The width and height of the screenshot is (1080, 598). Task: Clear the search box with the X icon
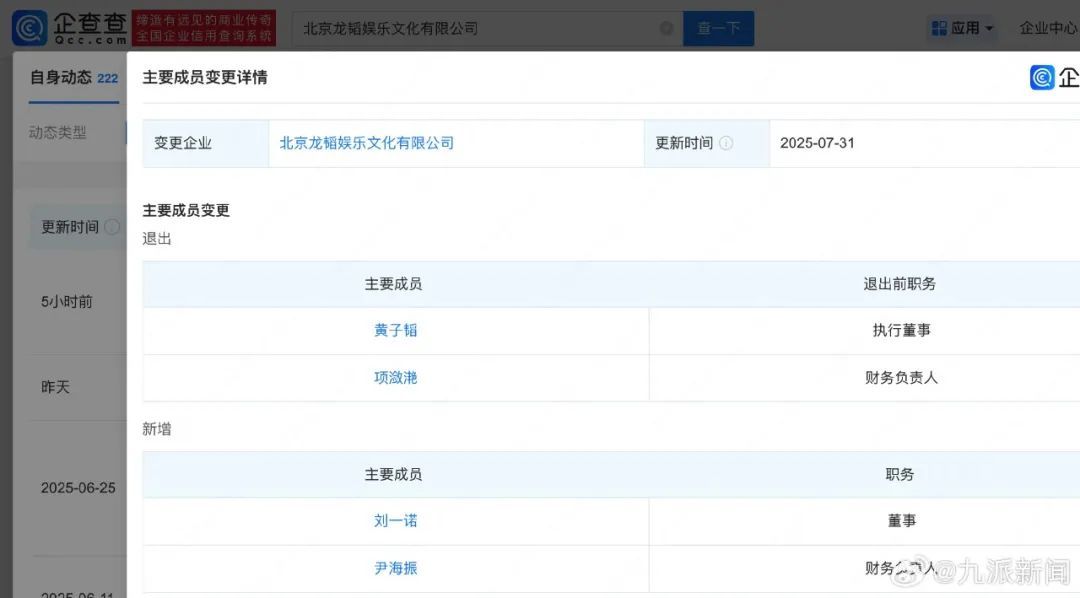tap(666, 29)
